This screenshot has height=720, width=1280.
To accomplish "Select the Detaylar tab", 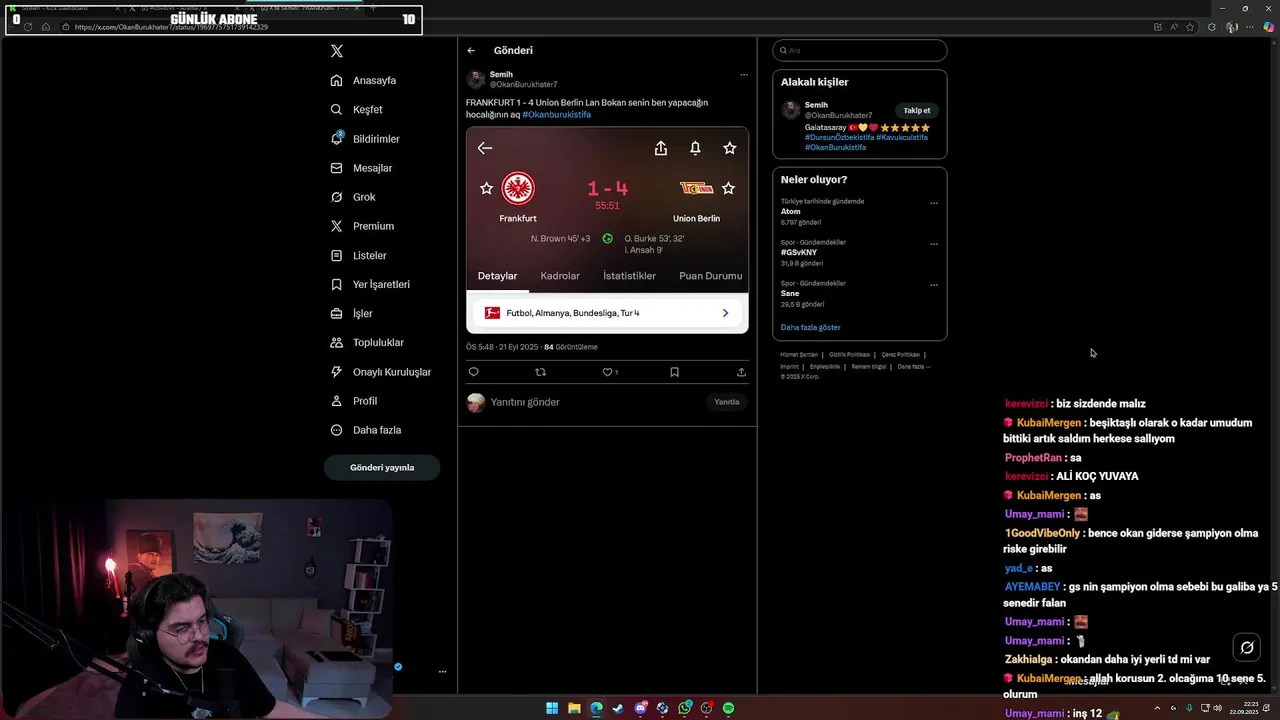I will tap(497, 276).
